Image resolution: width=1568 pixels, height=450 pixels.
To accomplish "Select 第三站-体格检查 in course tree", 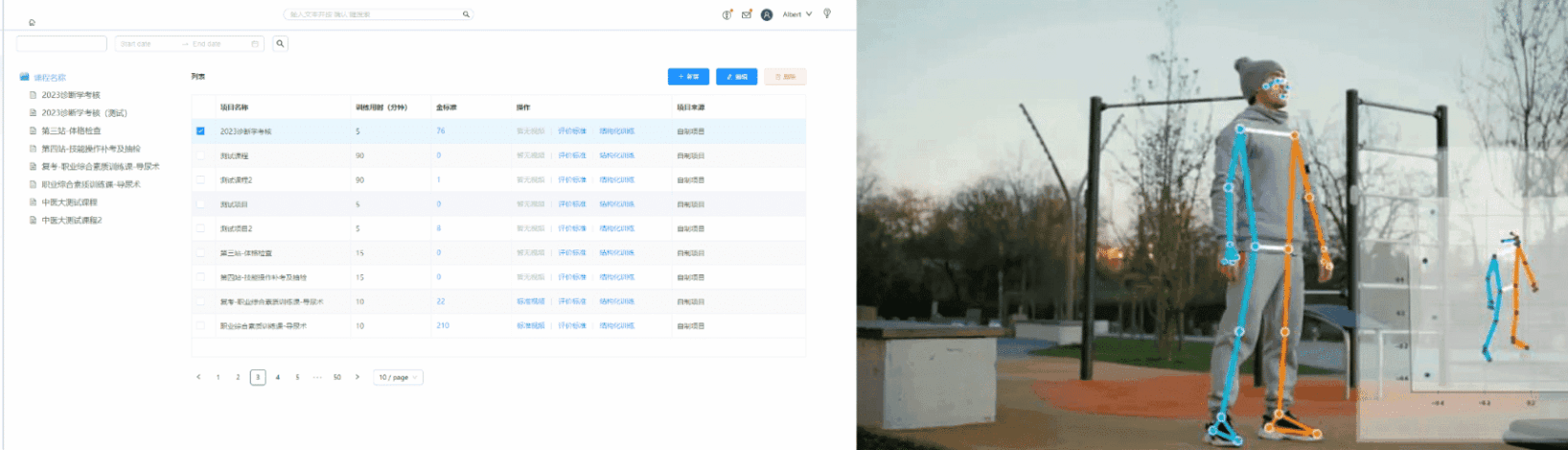I will [x=71, y=130].
